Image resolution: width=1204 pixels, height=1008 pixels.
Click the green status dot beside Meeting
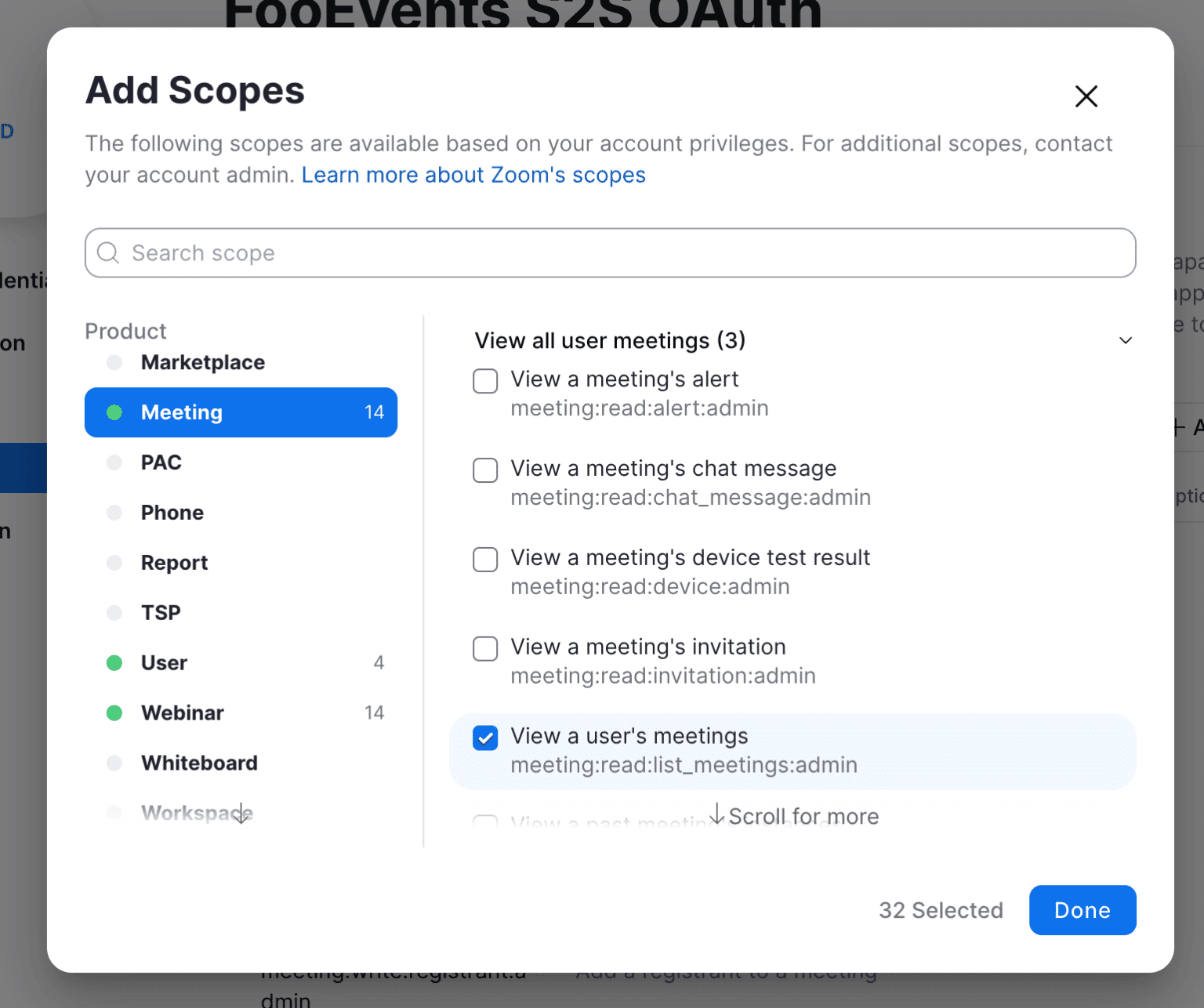click(114, 412)
